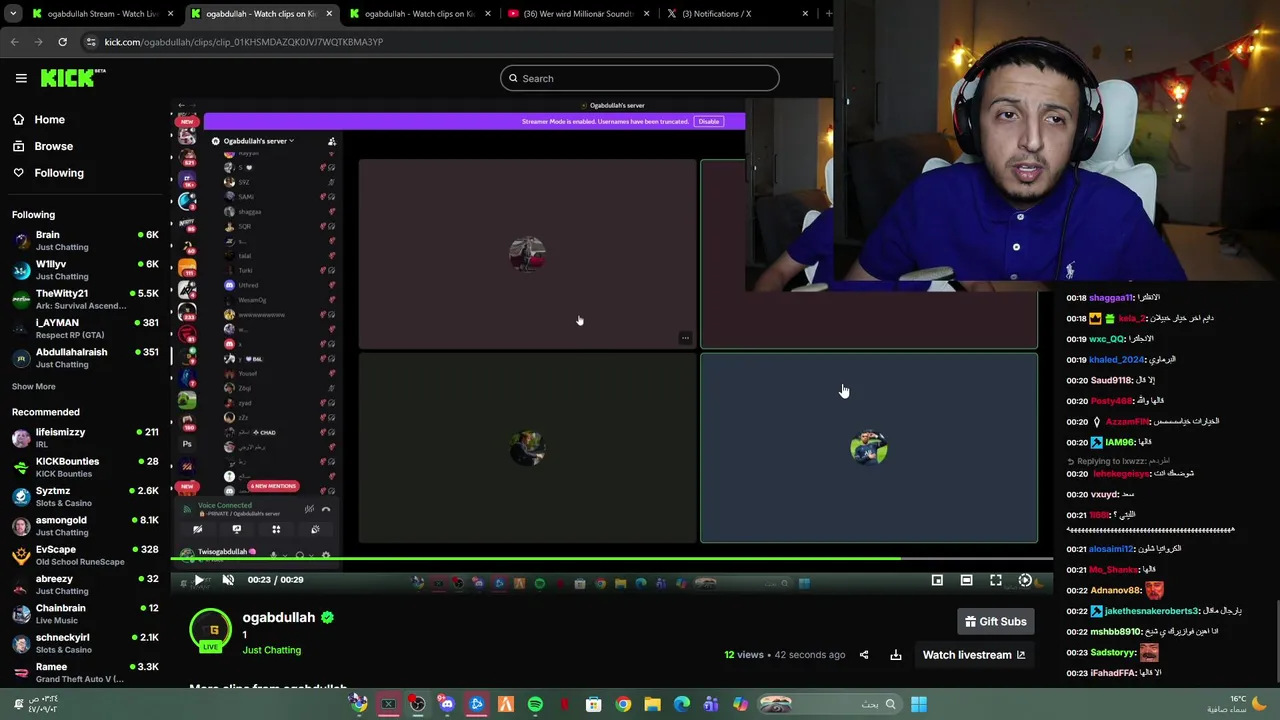Play the clip
Viewport: 1280px width, 720px height.
point(199,580)
